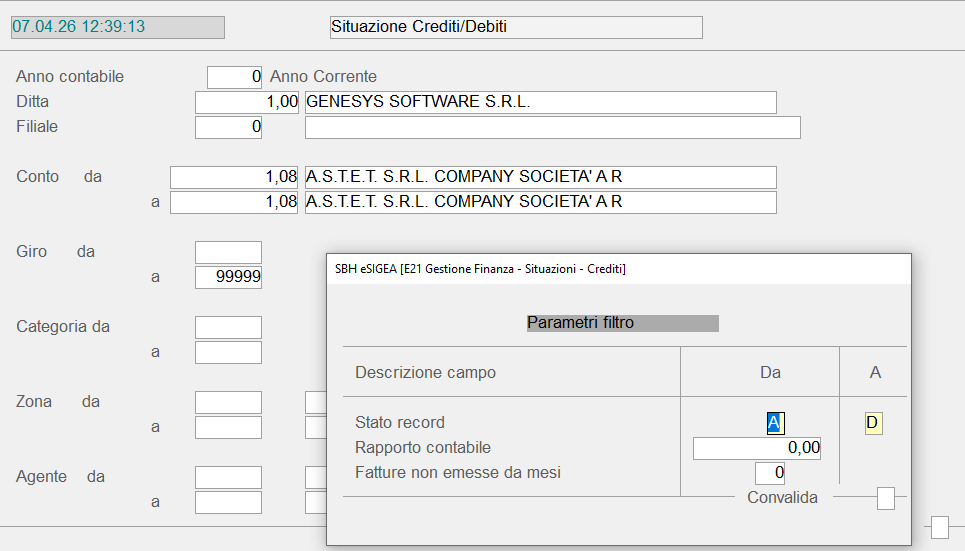
Task: Click the Anno contabile input field
Action: click(234, 77)
